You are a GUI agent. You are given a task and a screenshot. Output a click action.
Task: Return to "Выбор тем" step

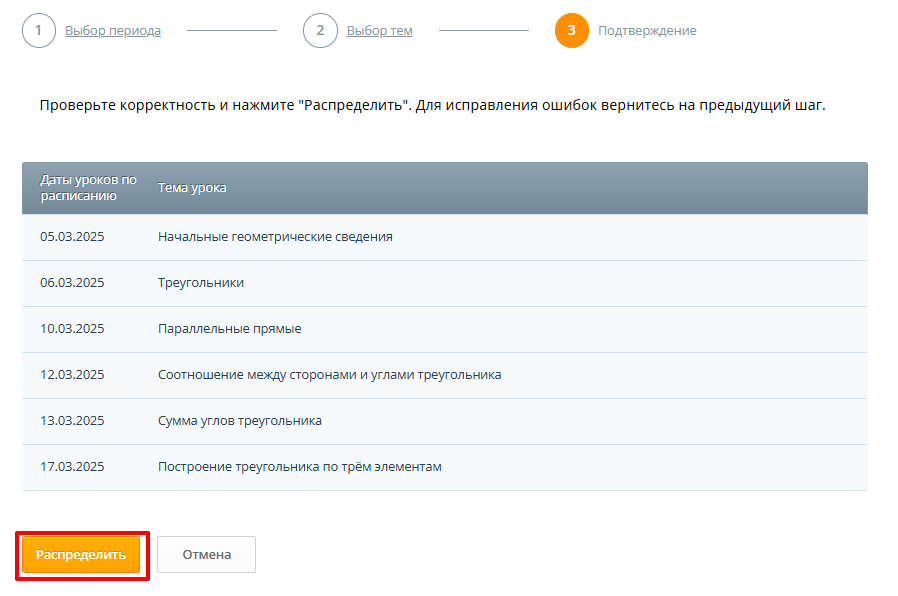tap(379, 31)
